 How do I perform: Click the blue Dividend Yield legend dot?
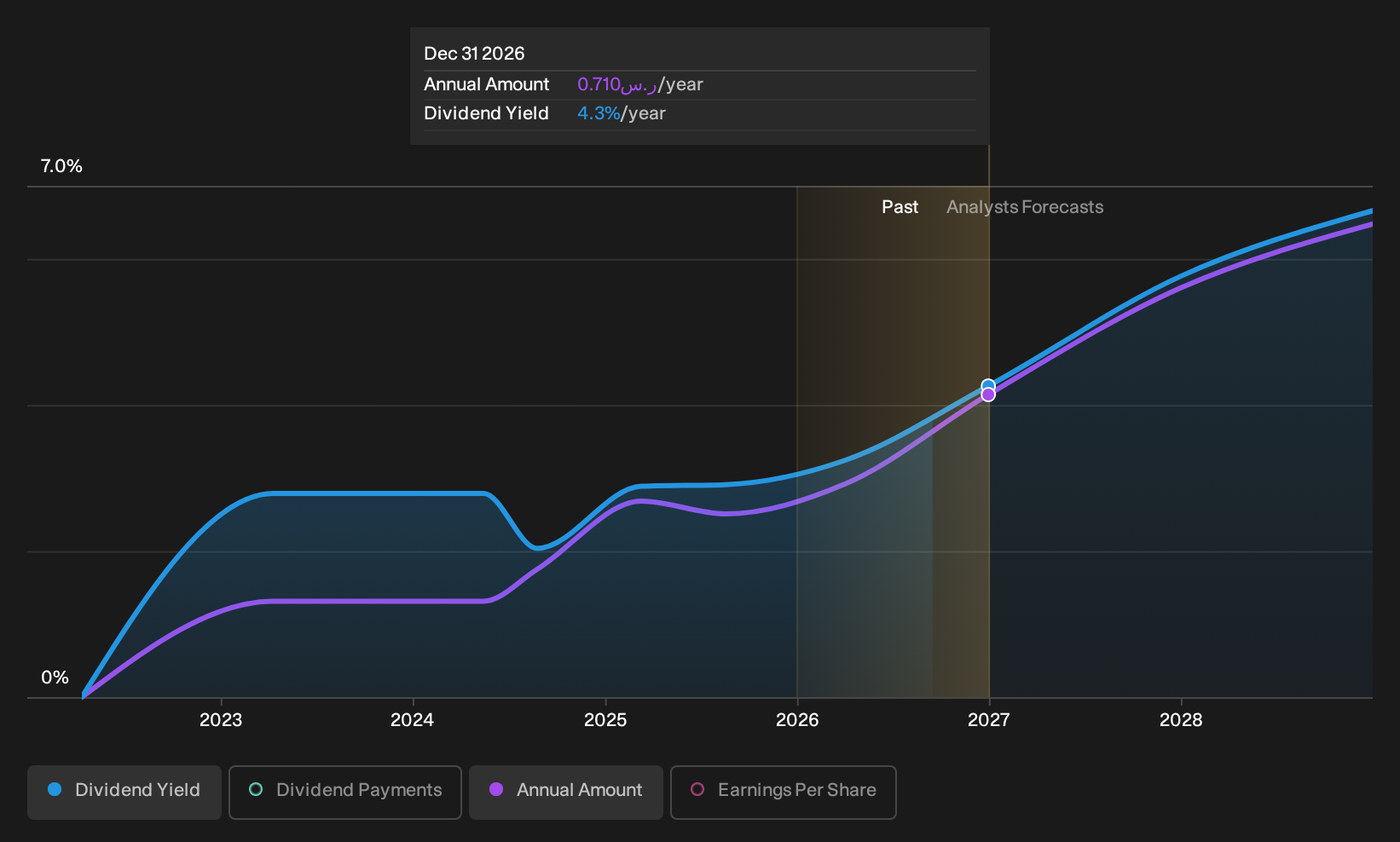pyautogui.click(x=55, y=789)
